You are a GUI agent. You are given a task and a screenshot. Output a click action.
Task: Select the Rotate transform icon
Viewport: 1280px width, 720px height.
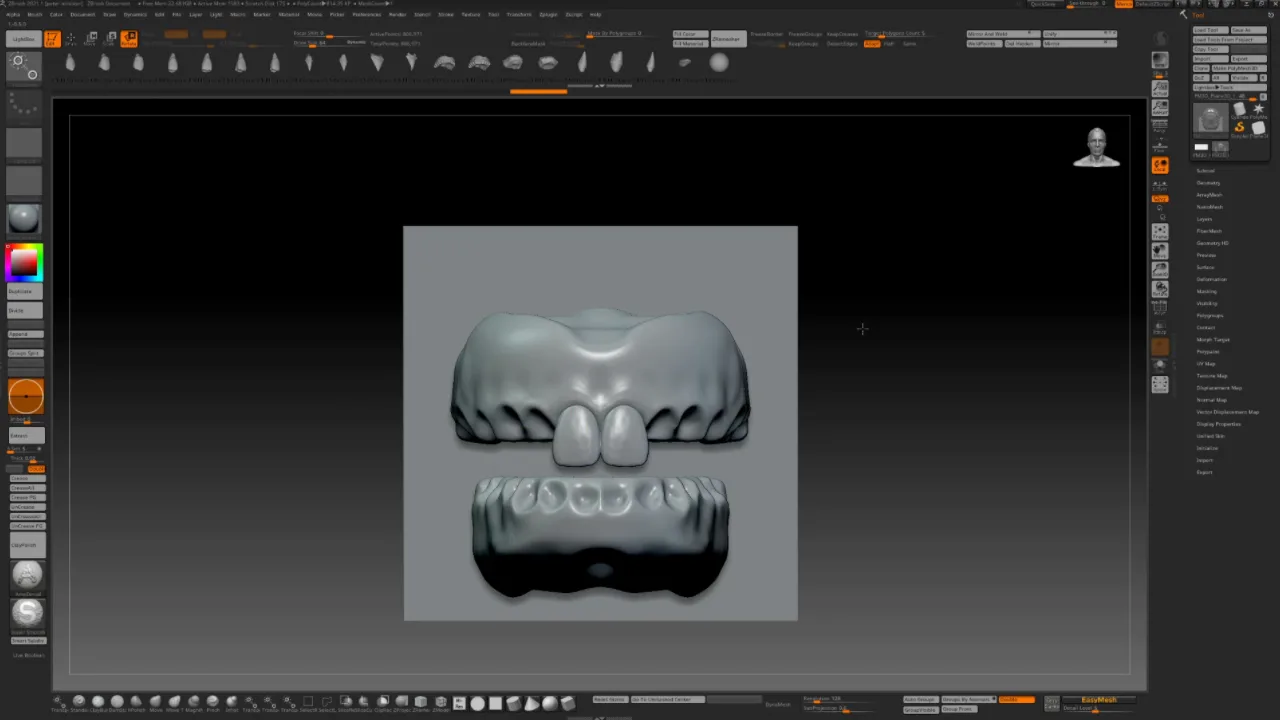click(x=129, y=39)
